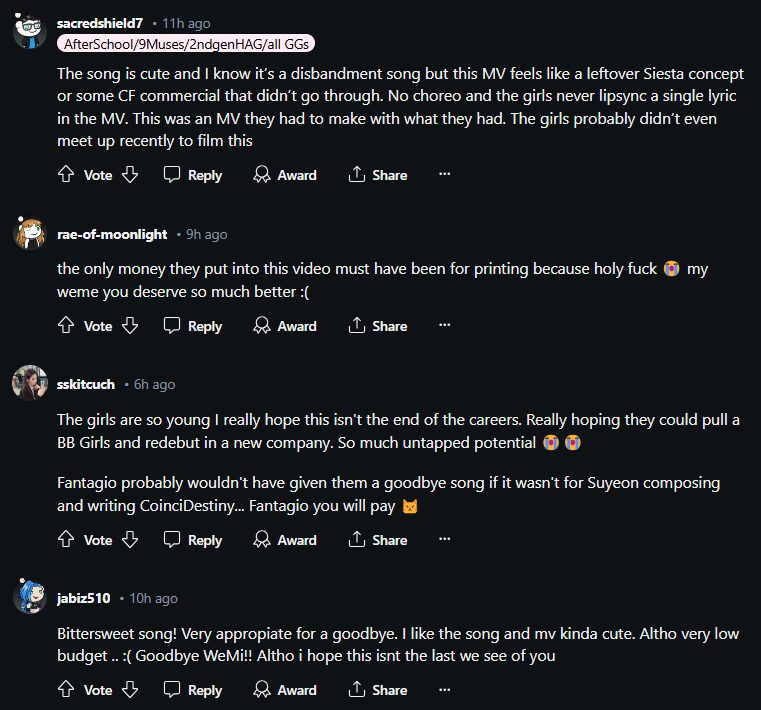Click rae-of-moonlight's avatar
761x710 pixels.
[30, 234]
